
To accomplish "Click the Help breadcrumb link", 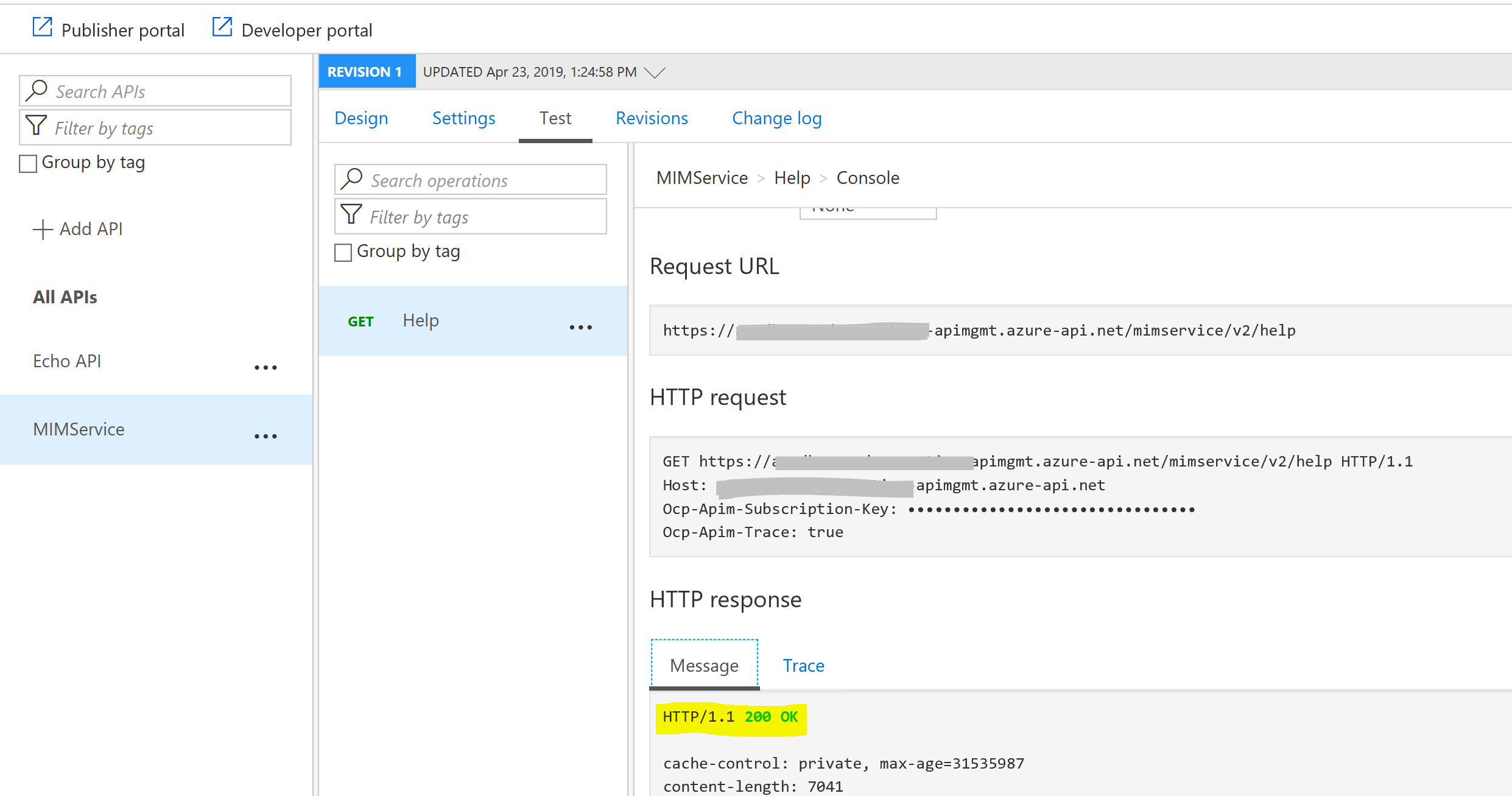I will [x=792, y=178].
